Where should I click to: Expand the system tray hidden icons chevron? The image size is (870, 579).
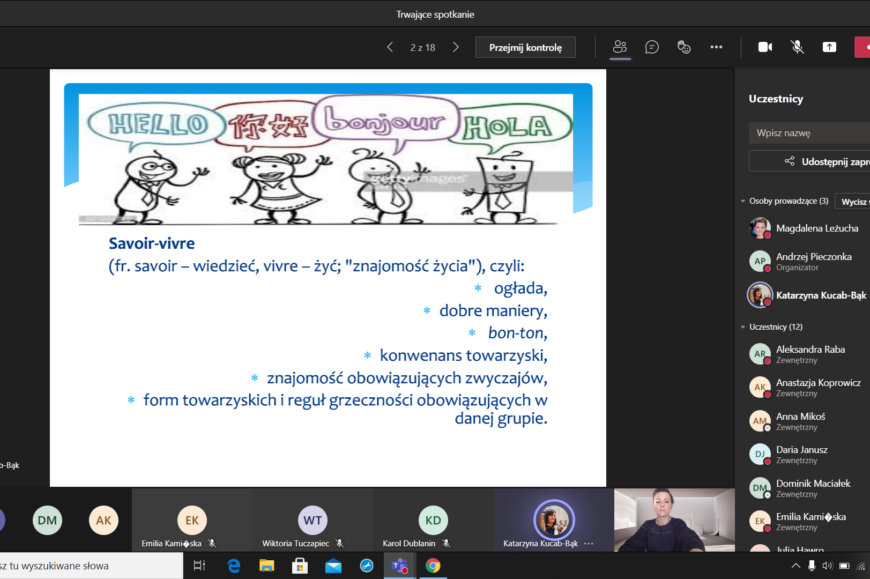pos(796,566)
